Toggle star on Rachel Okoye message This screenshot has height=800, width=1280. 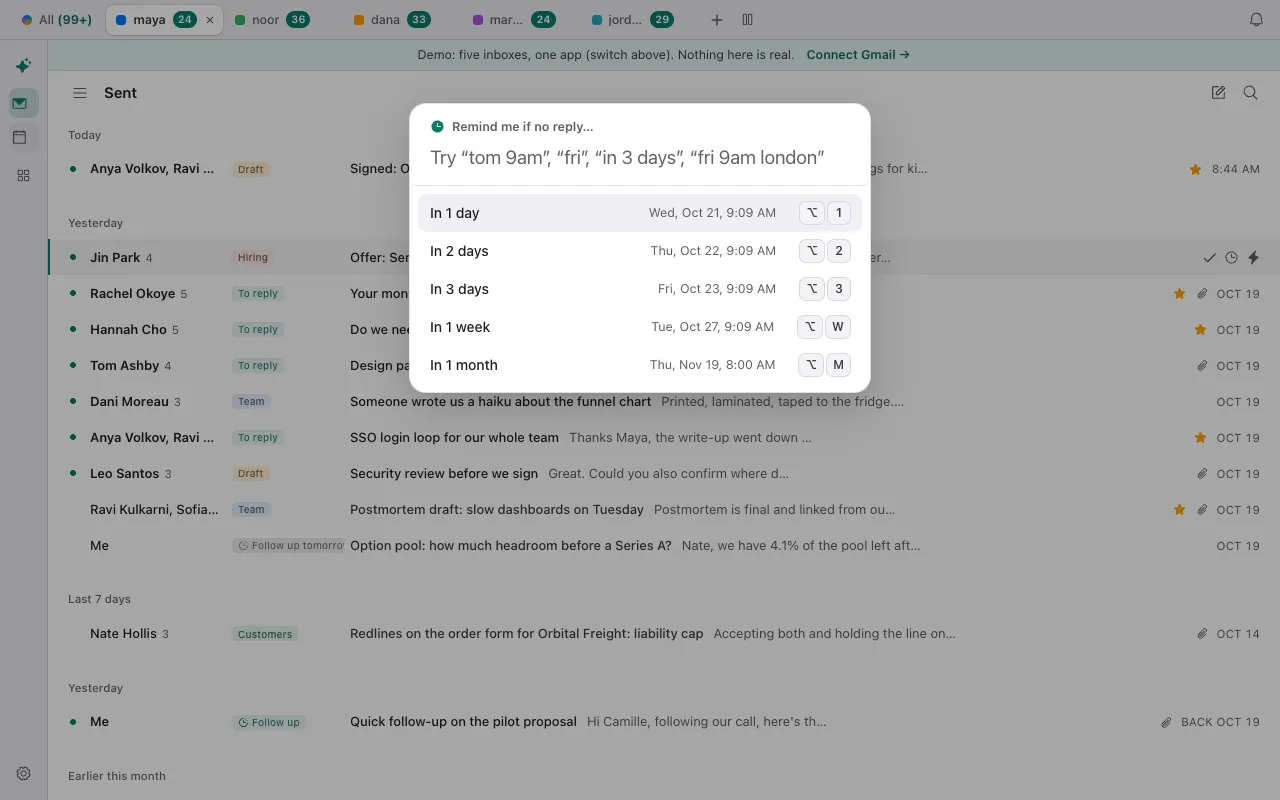click(x=1180, y=294)
